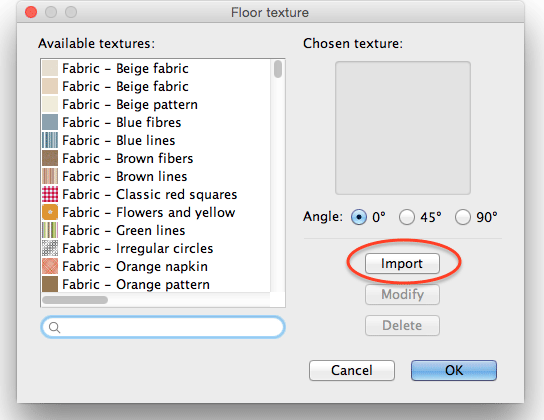Image resolution: width=544 pixels, height=420 pixels.
Task: Pick the Flowers and yellow texture icon
Action: tap(50, 212)
